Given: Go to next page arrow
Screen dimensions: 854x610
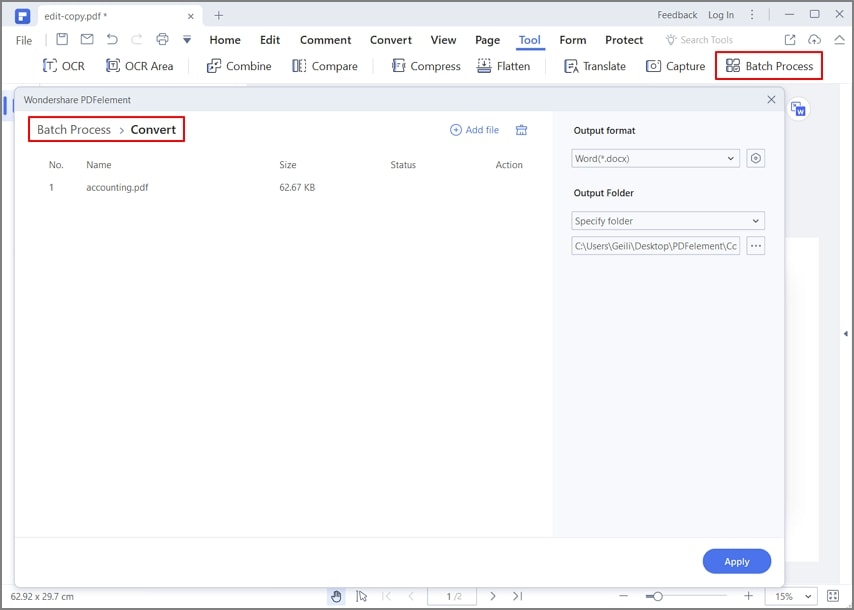Looking at the screenshot, I should point(493,596).
